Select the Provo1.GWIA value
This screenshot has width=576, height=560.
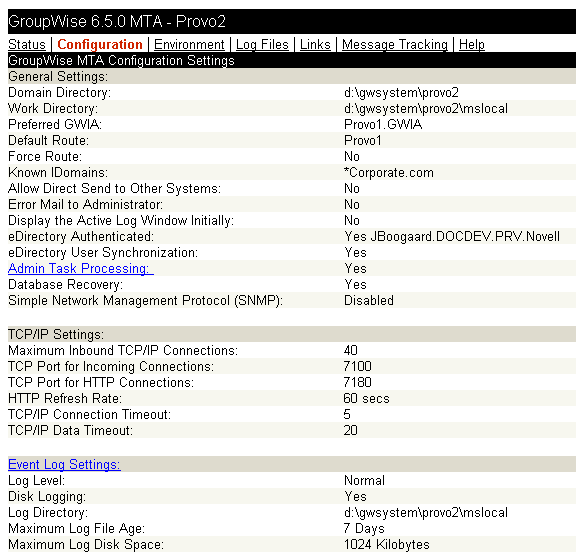click(x=383, y=125)
